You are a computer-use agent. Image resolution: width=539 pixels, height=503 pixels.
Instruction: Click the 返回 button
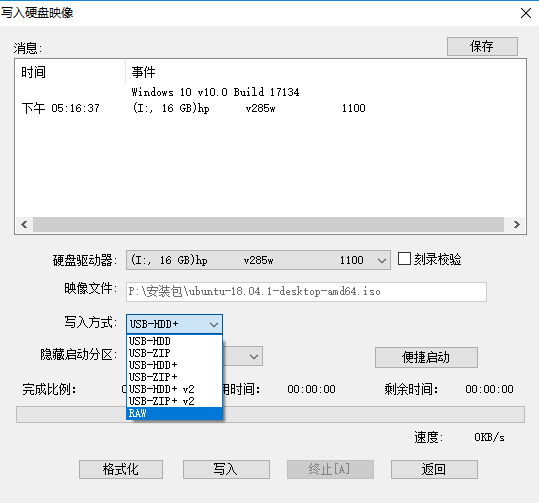click(x=434, y=469)
